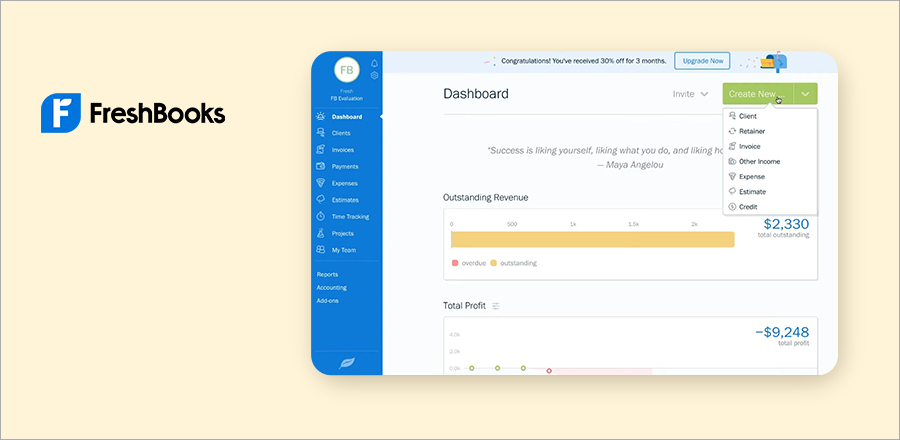The image size is (900, 440).
Task: Go to Projects in sidebar navigation
Action: pyautogui.click(x=343, y=233)
